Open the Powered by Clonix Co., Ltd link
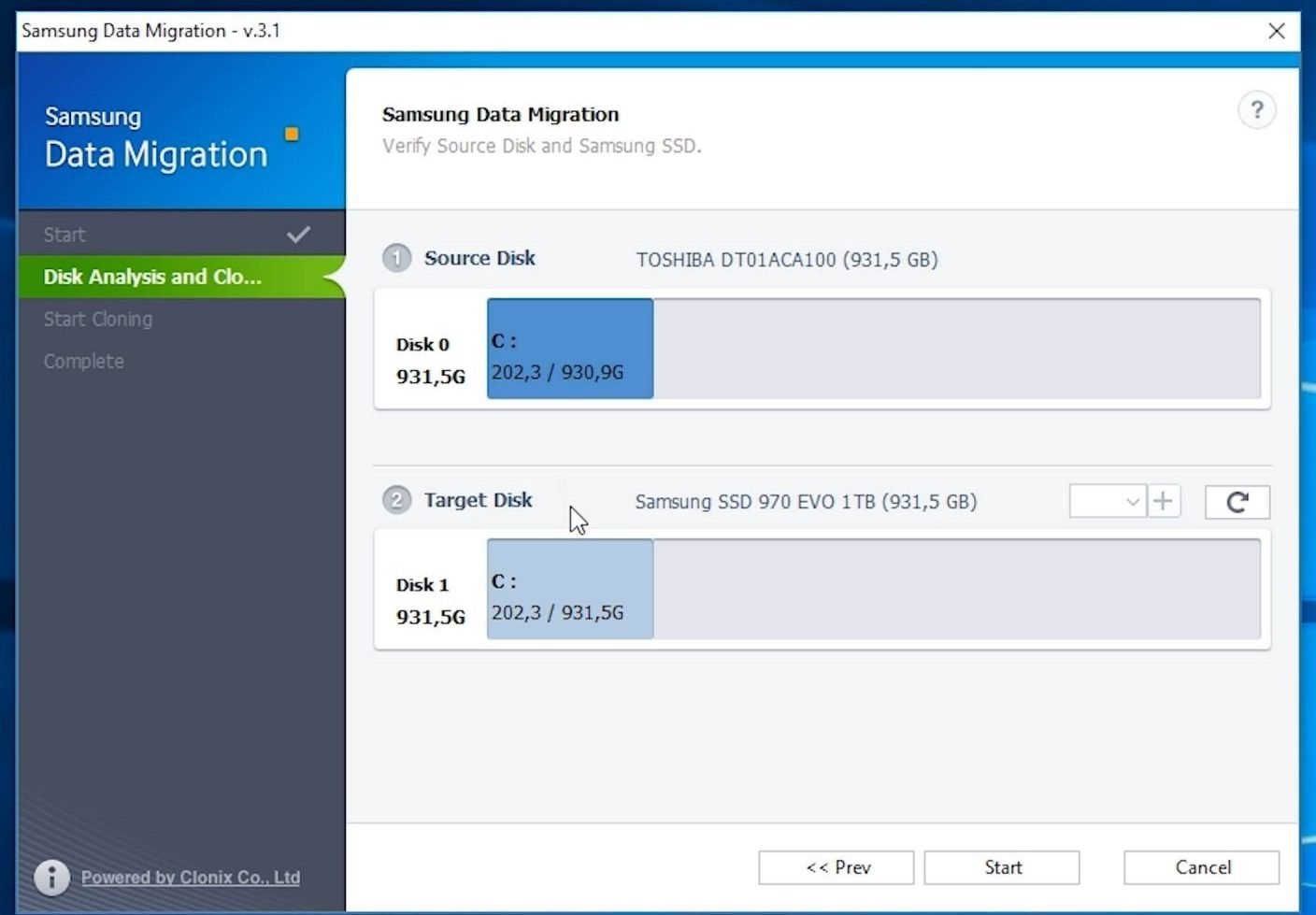This screenshot has width=1316, height=915. (x=191, y=878)
